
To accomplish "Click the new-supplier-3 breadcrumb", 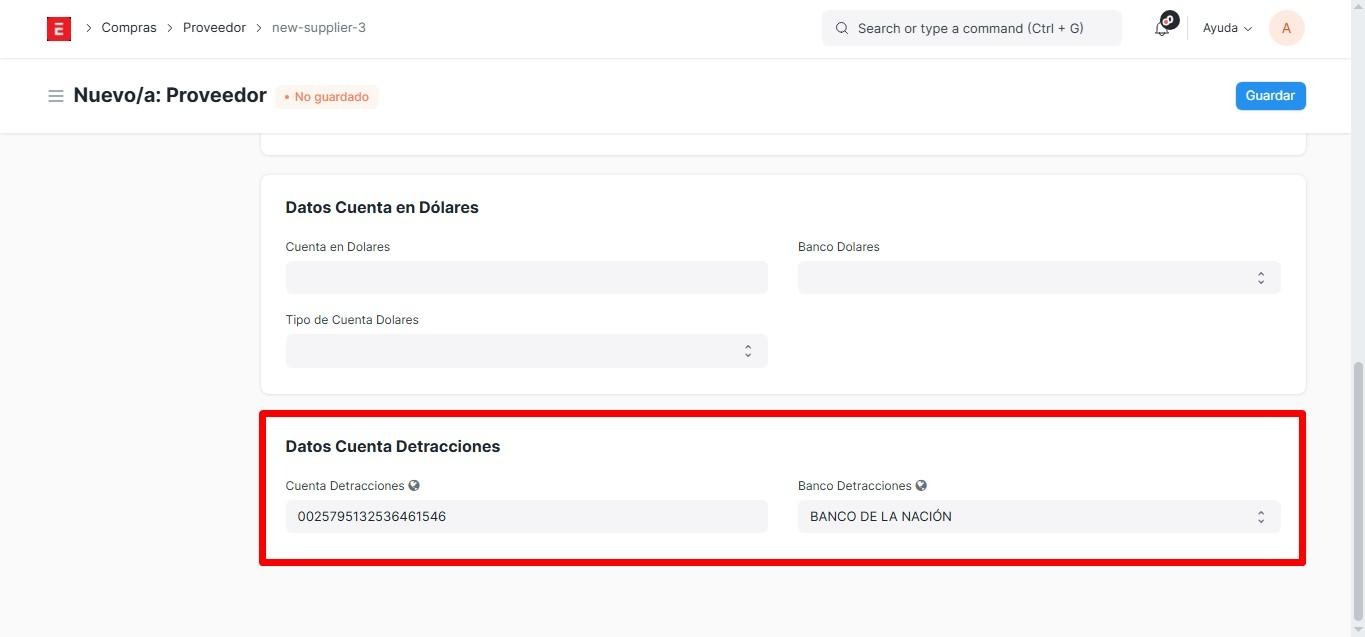I will point(319,28).
